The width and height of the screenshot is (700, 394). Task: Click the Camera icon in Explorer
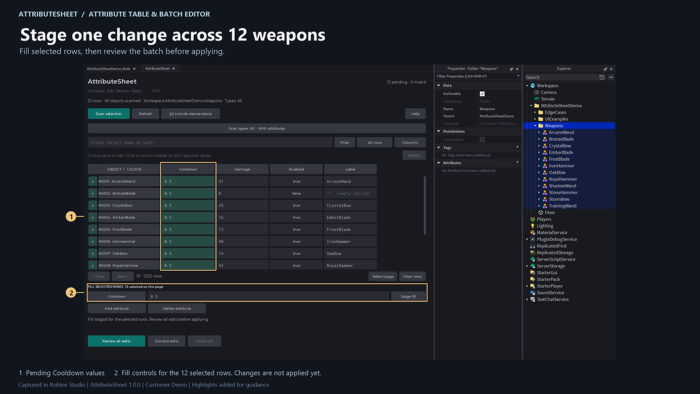click(537, 92)
